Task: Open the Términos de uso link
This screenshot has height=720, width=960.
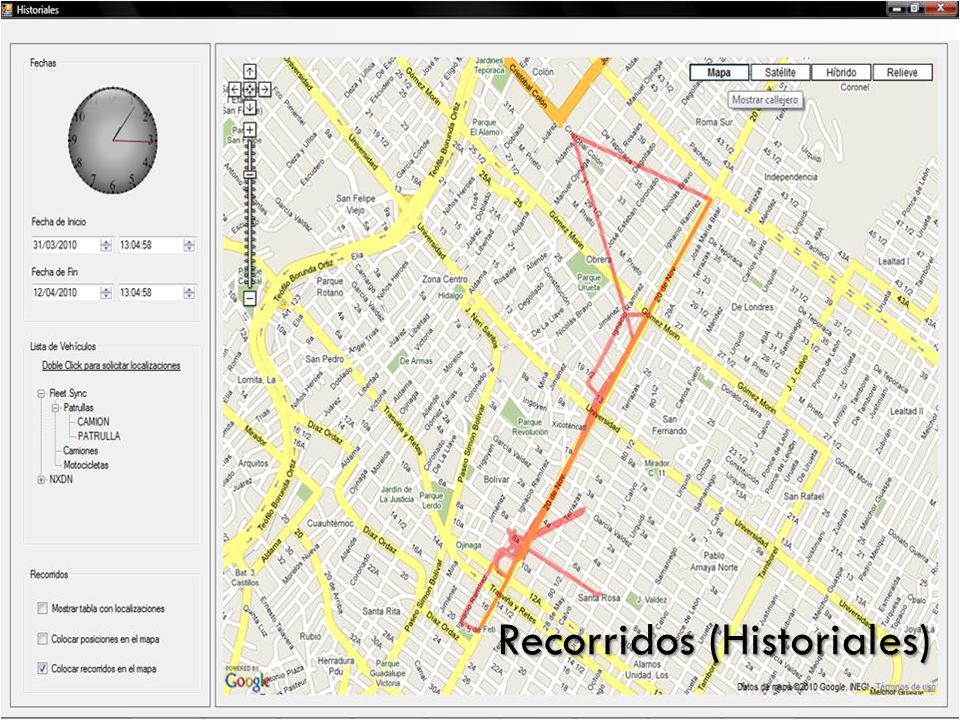Action: tap(905, 687)
